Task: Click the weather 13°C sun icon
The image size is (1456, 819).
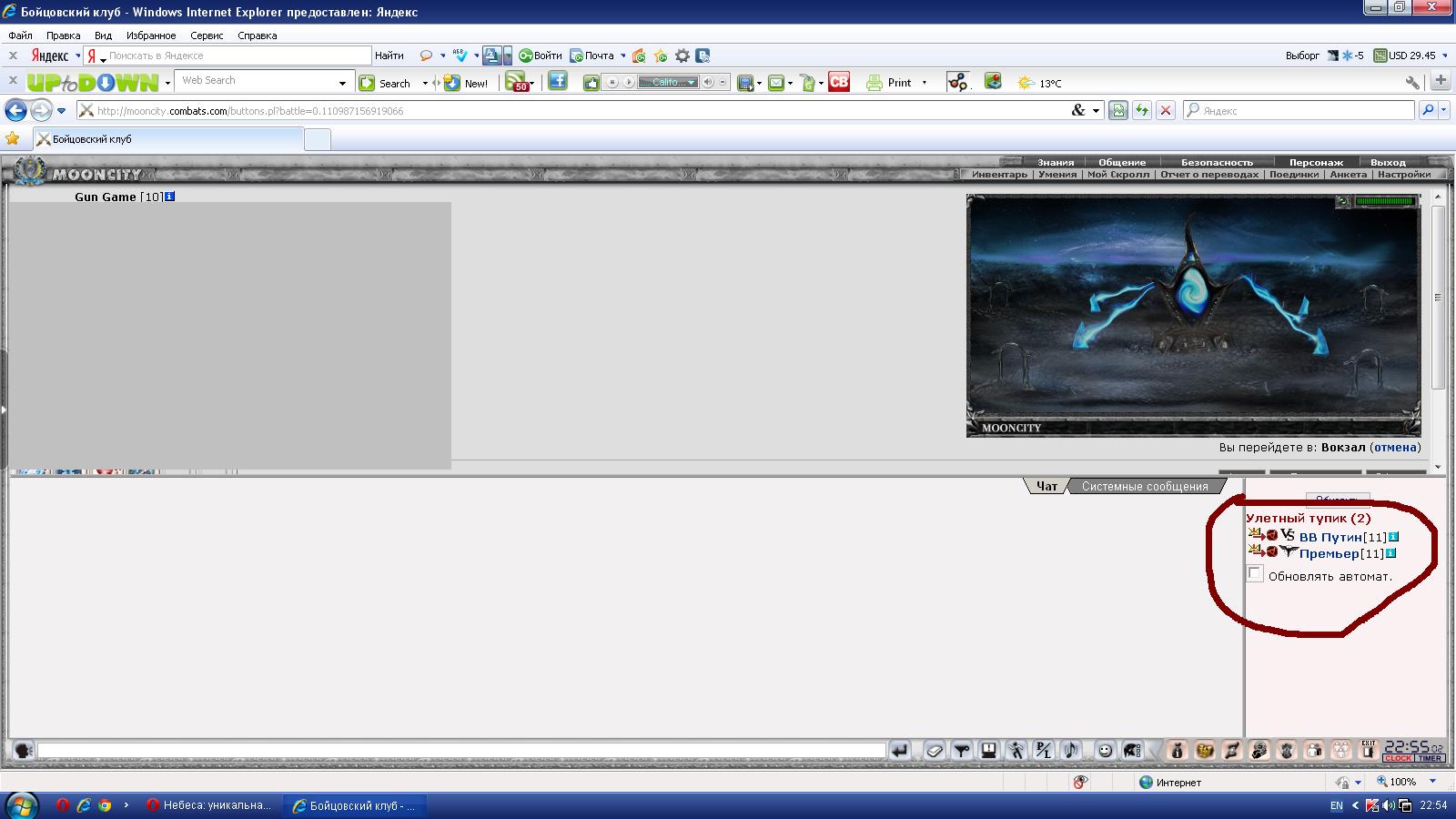Action: pos(1026,83)
